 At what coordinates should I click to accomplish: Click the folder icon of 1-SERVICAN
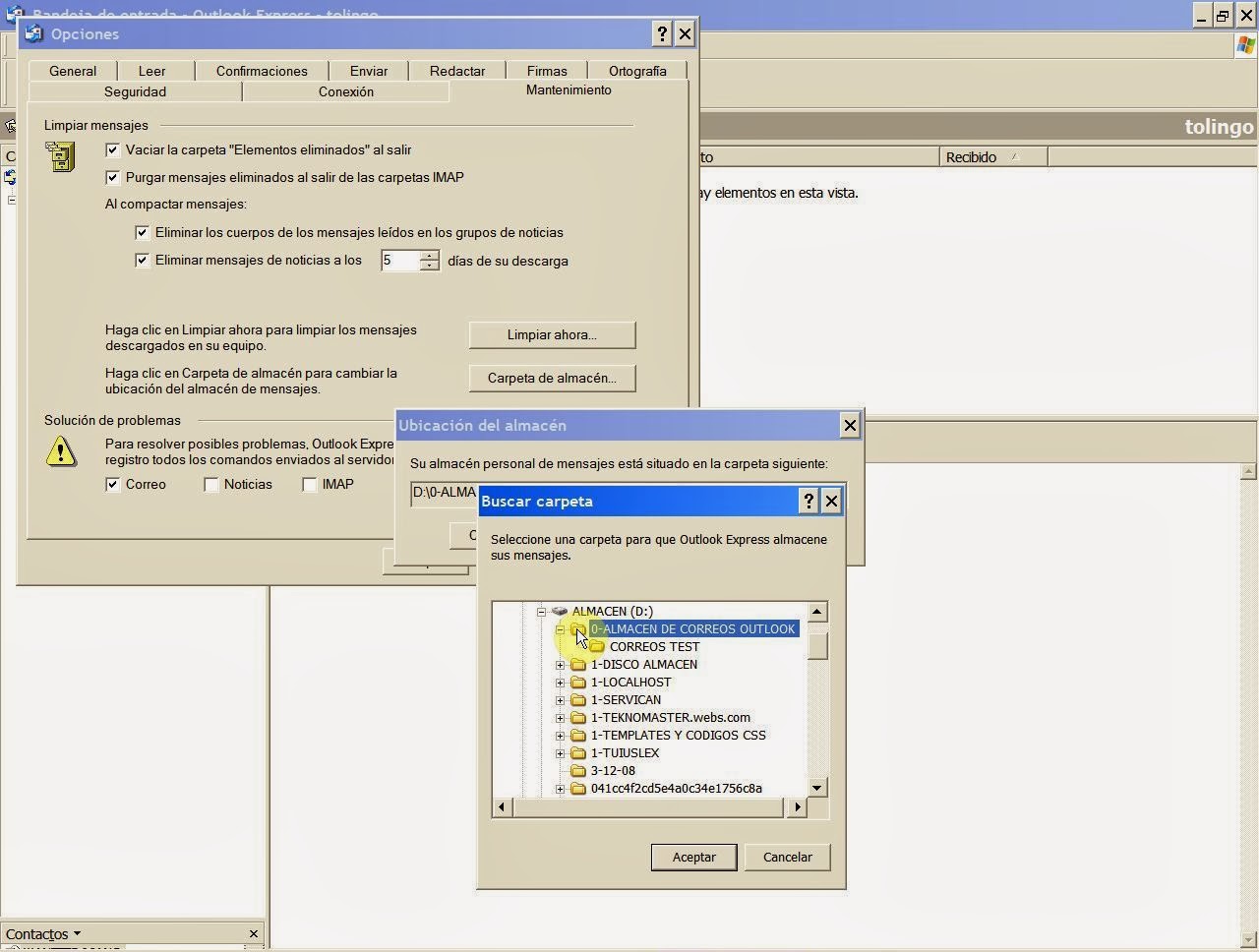(578, 699)
